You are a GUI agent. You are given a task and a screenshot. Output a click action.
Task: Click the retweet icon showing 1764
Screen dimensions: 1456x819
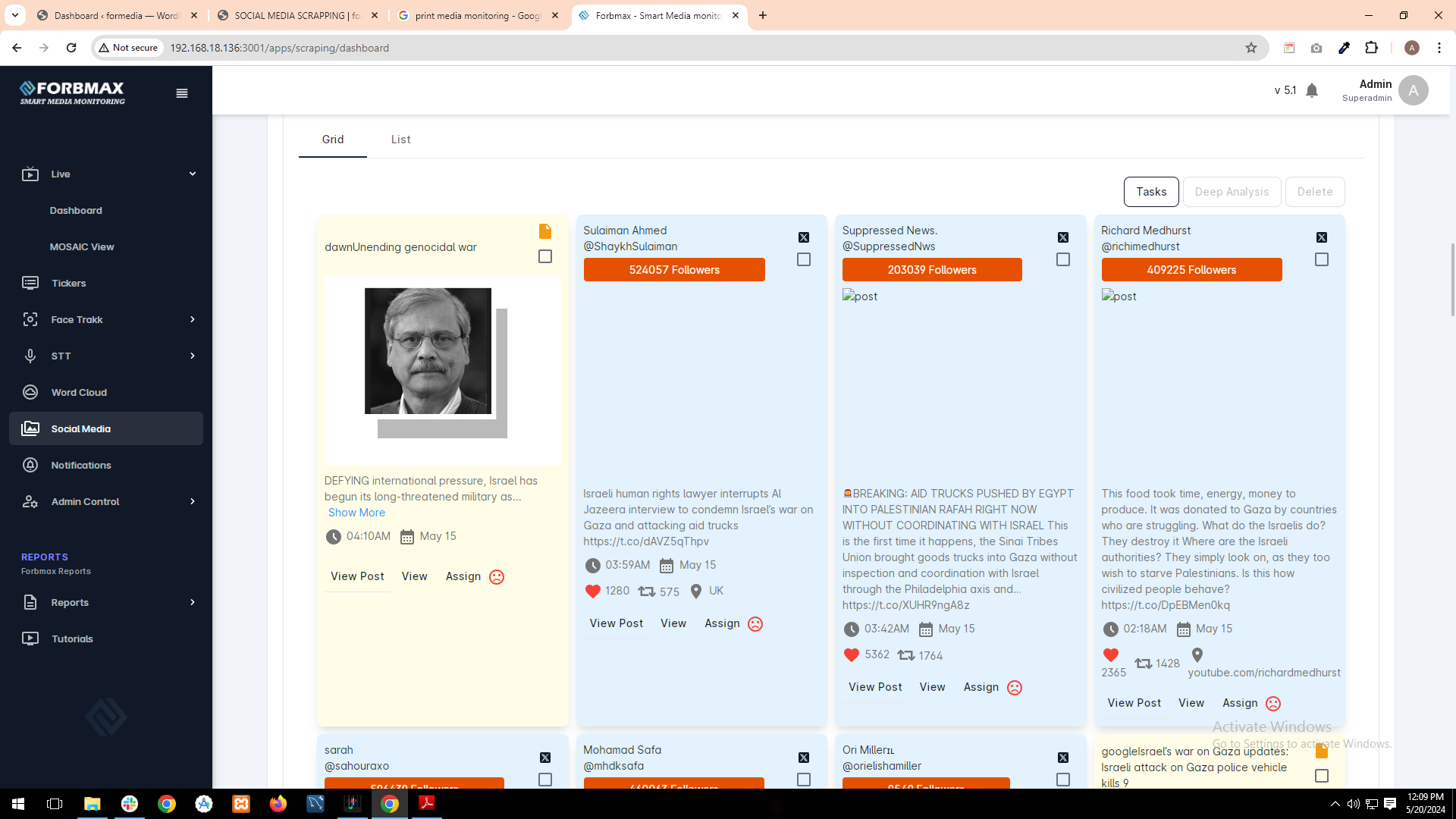pyautogui.click(x=905, y=655)
